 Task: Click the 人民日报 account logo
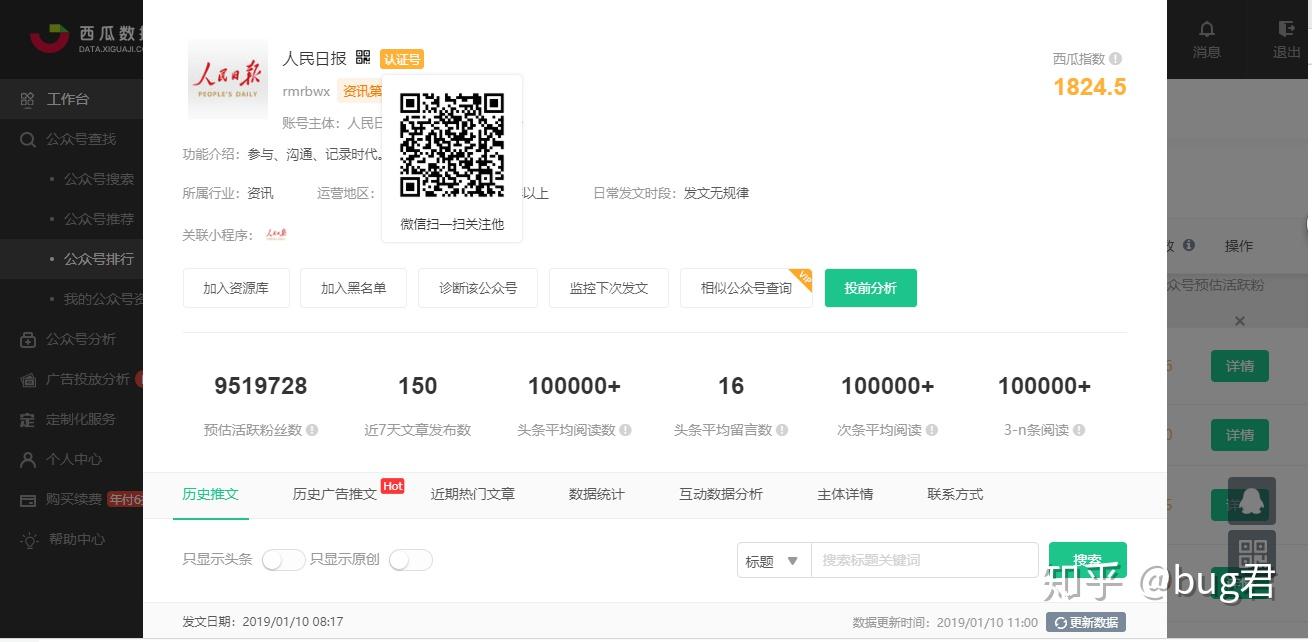[228, 79]
